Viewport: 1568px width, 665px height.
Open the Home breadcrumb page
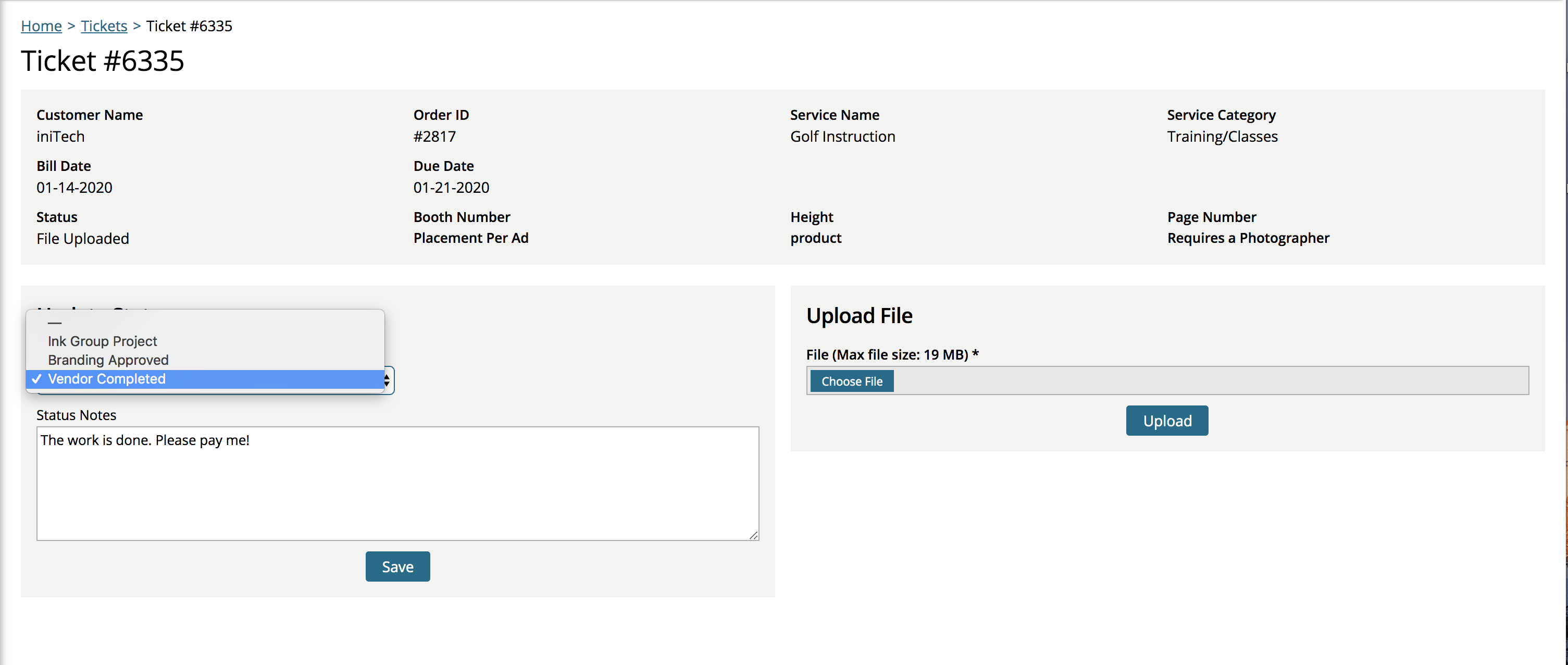pos(41,26)
